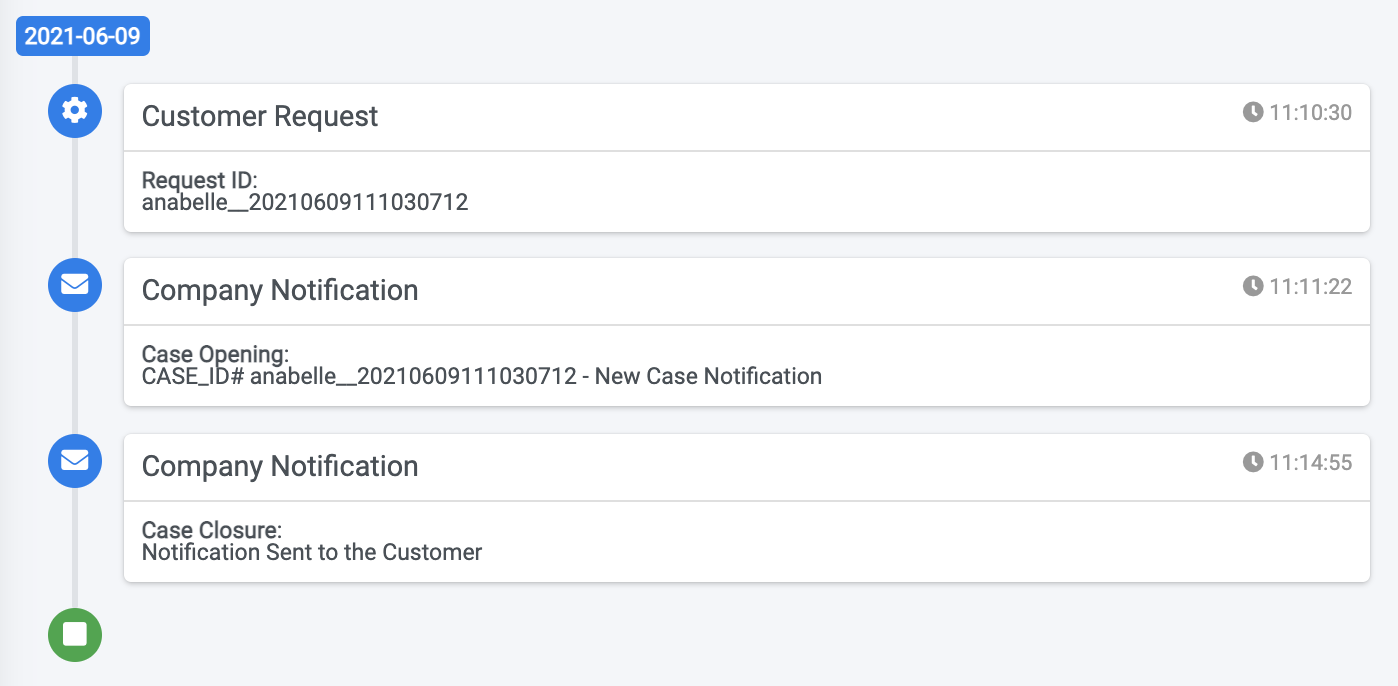Click the clock icon next to 11:10:30
The width and height of the screenshot is (1398, 686).
(1252, 112)
